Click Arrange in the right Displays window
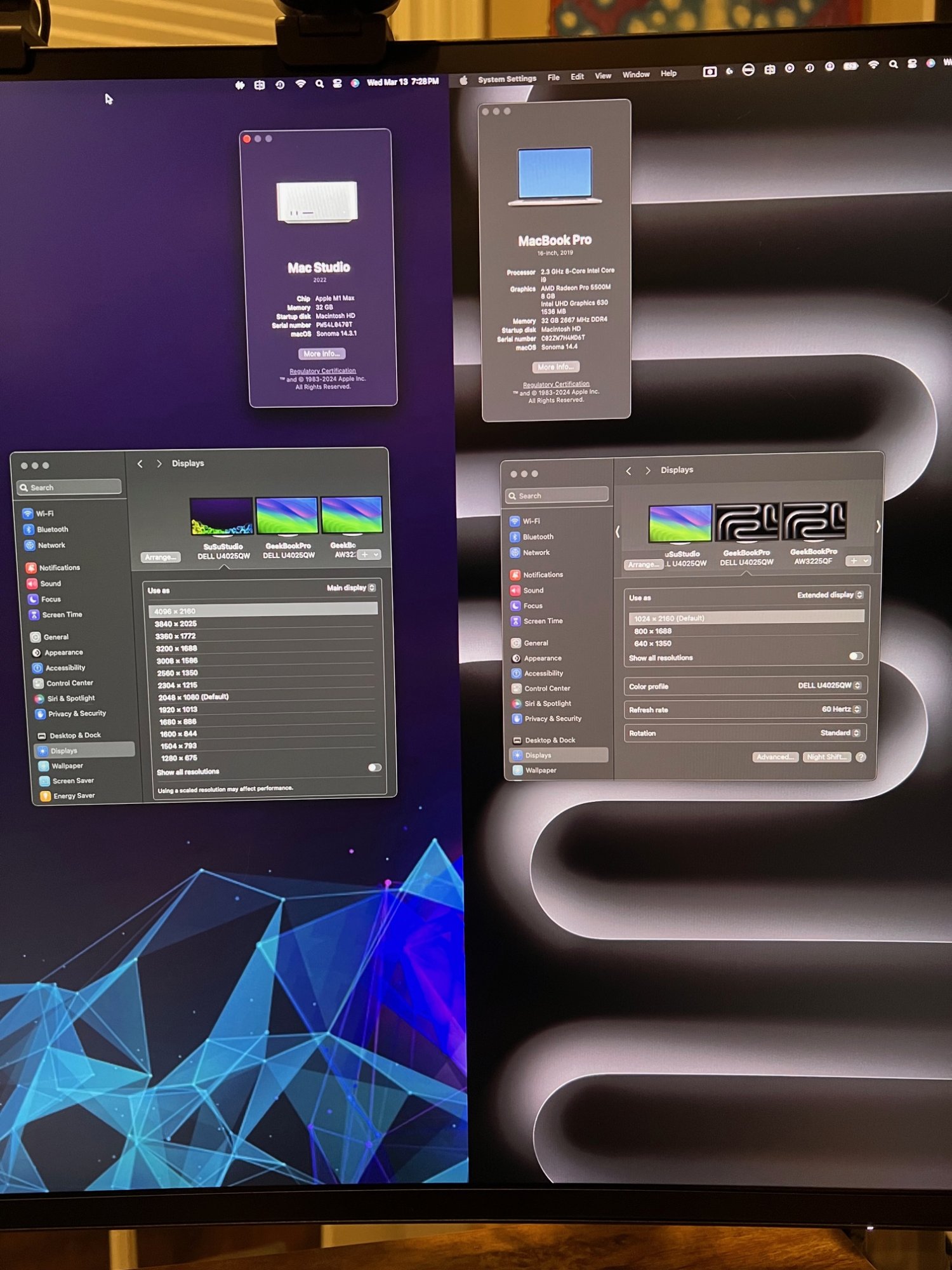Image resolution: width=952 pixels, height=1270 pixels. (x=644, y=565)
